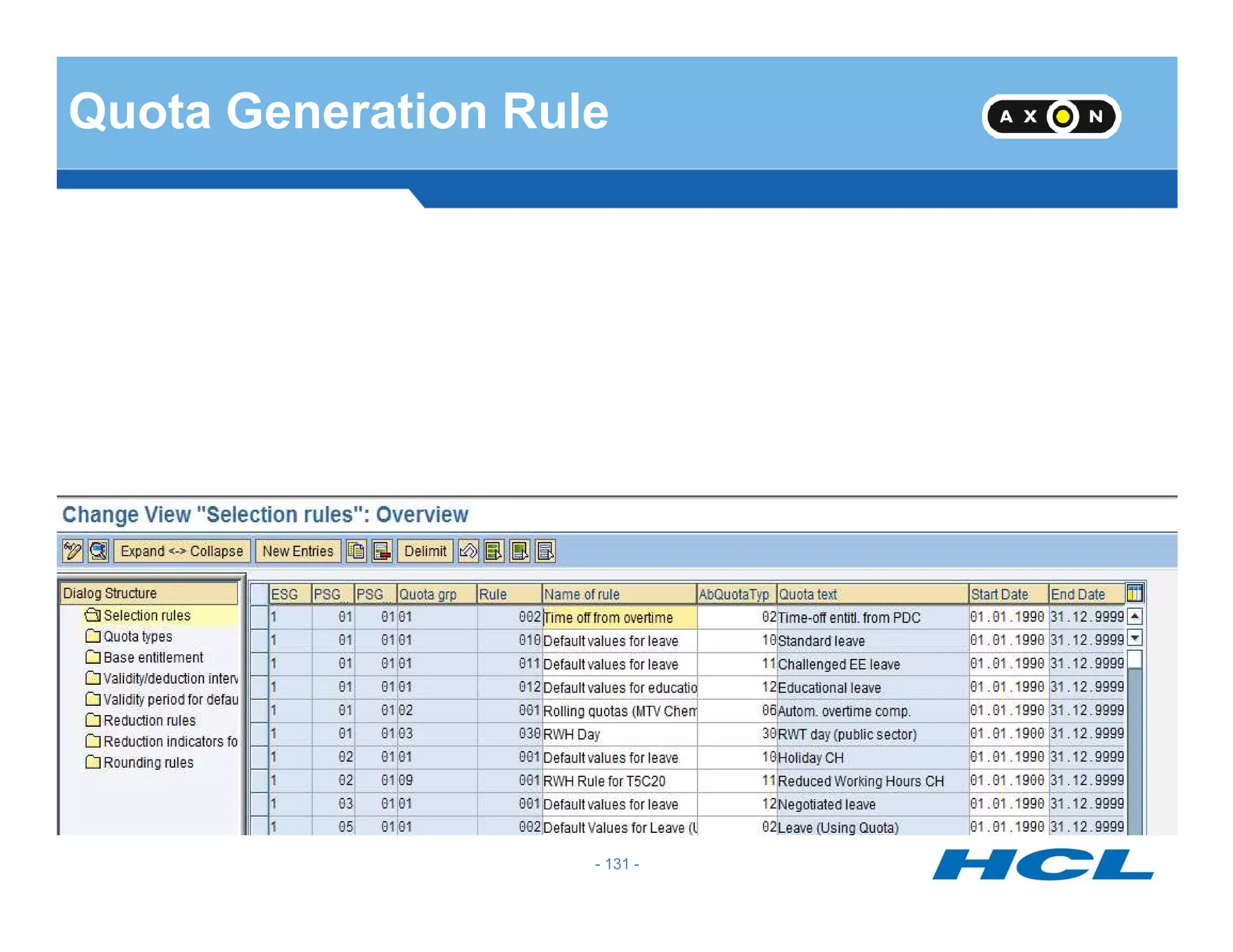Screen dimensions: 1233x952
Task: Open the table column configuration icon
Action: pyautogui.click(x=1134, y=593)
